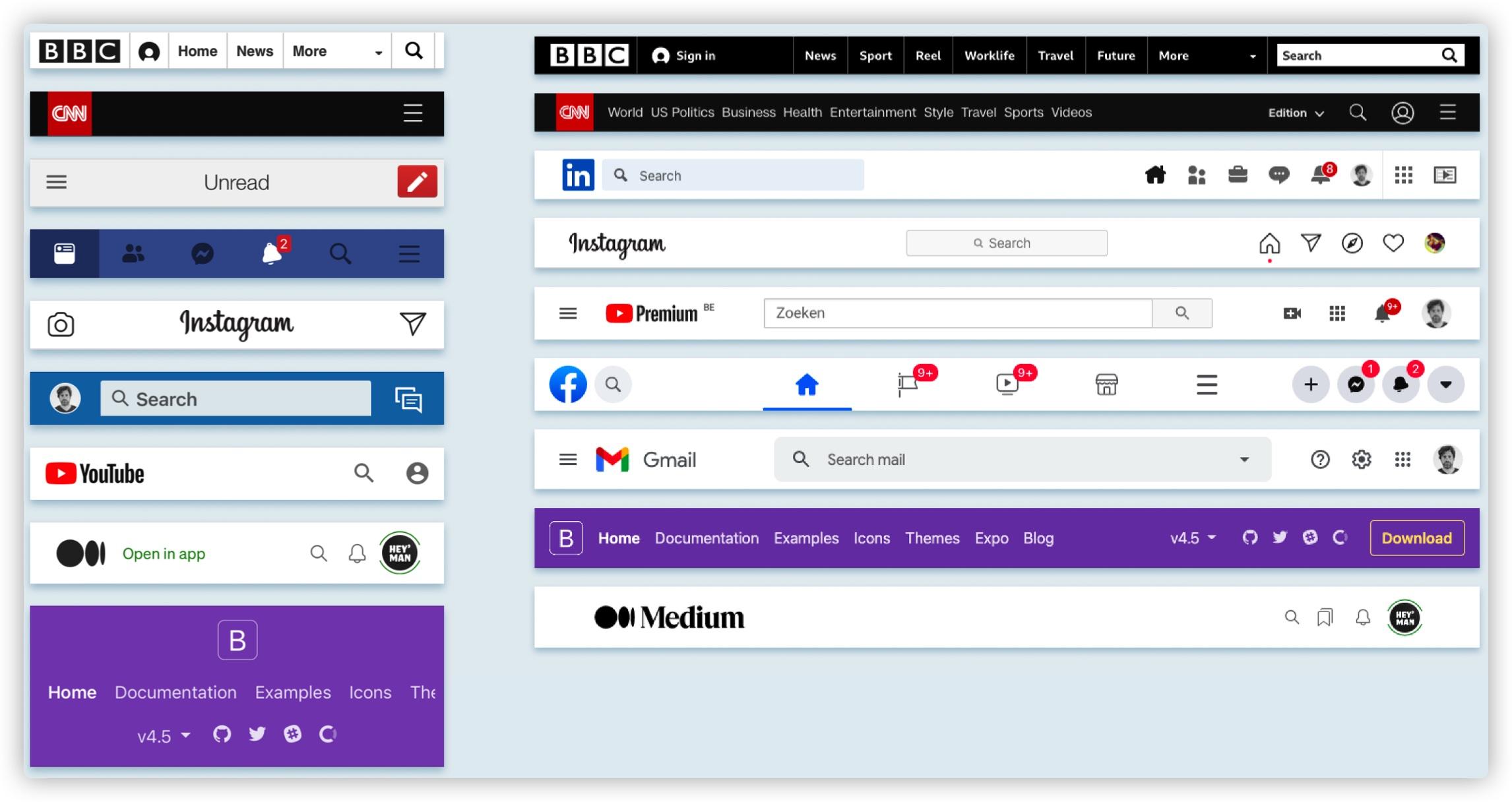Open LinkedIn briefcase jobs icon
Image resolution: width=1512 pixels, height=802 pixels.
(x=1238, y=175)
